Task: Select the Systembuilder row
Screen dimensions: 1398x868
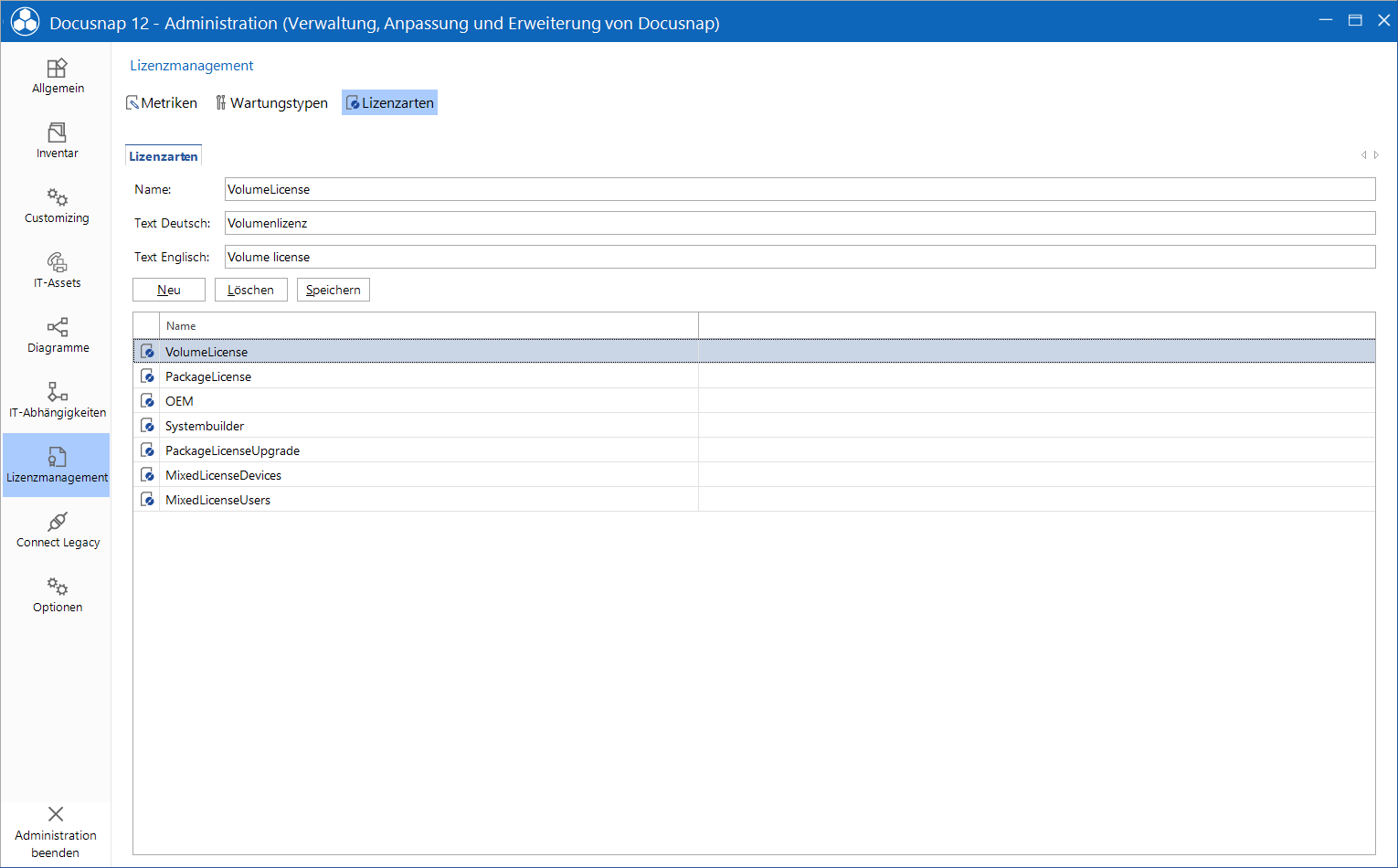Action: (754, 425)
